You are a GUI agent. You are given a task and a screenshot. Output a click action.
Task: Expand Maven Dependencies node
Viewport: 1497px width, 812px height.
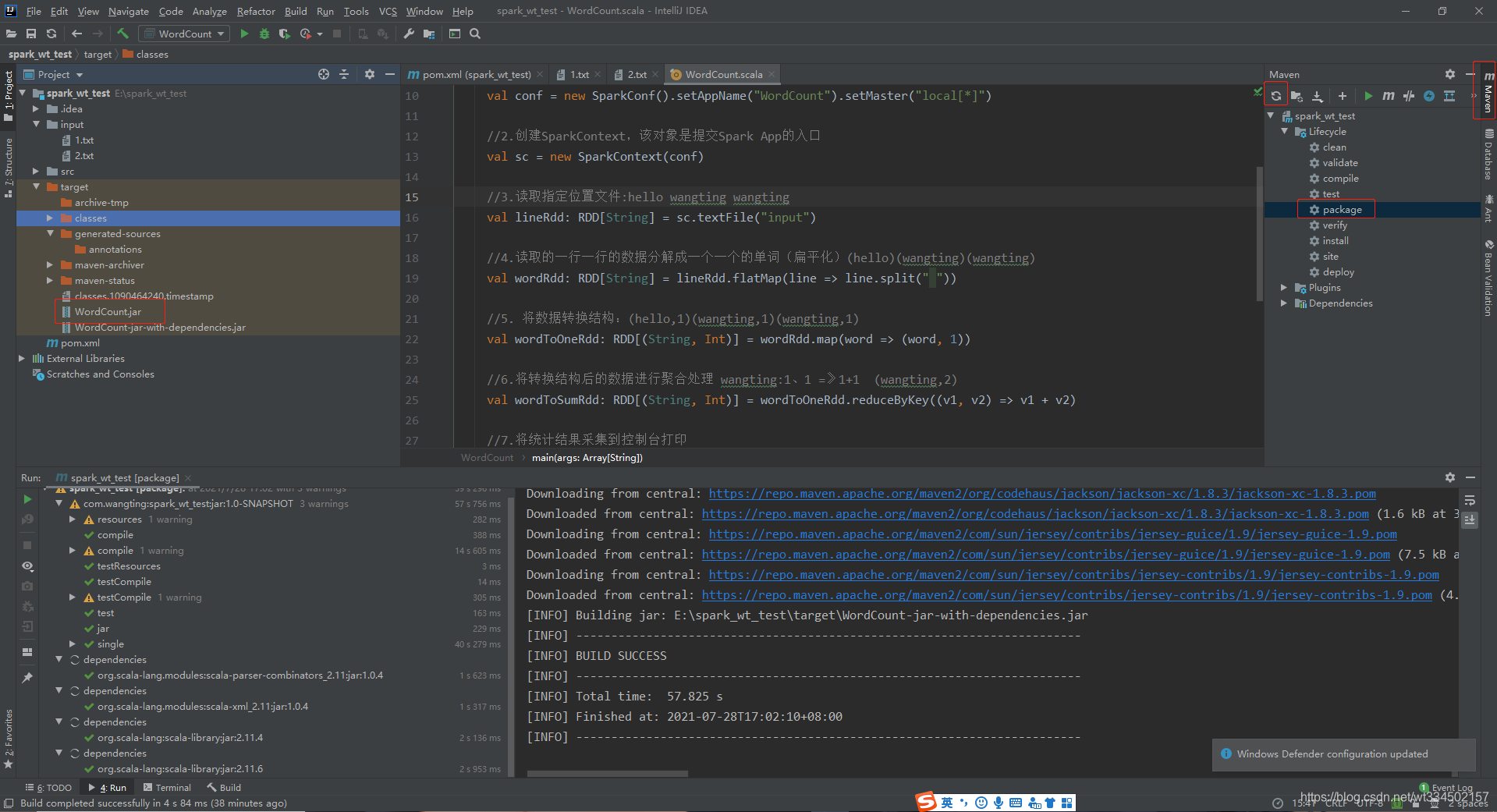(x=1285, y=303)
